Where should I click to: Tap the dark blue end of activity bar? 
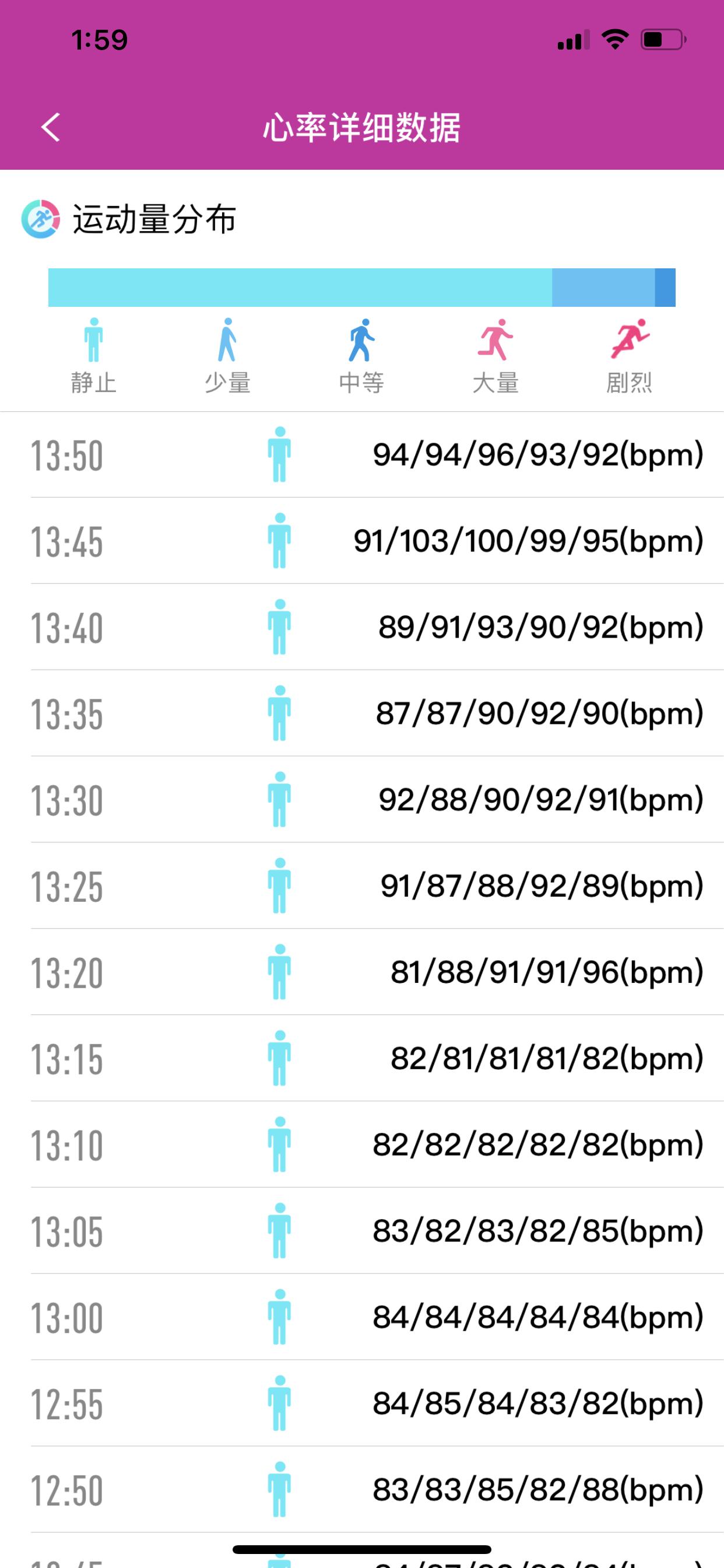point(665,288)
